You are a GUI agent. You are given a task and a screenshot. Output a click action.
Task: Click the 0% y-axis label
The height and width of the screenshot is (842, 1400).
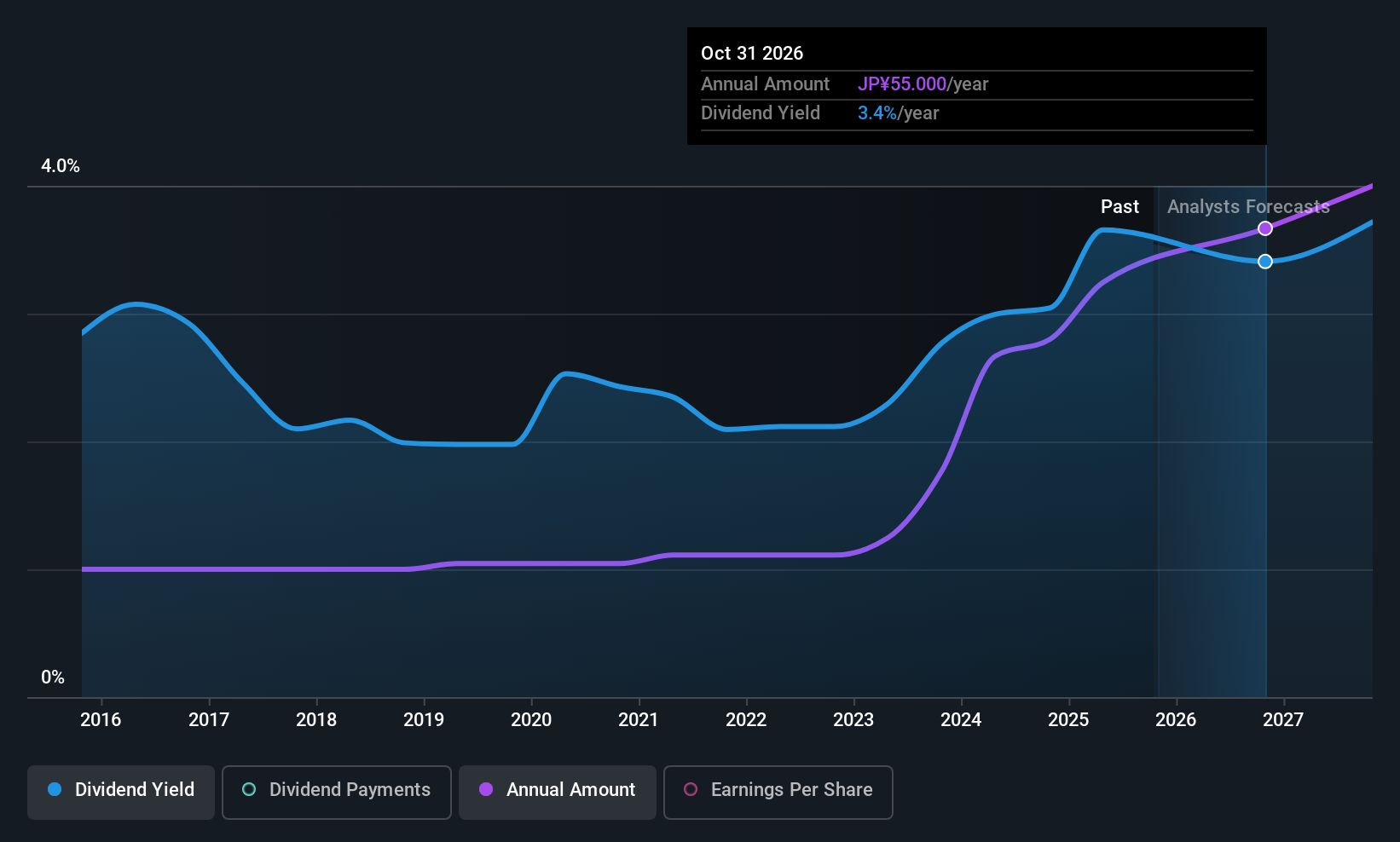coord(53,678)
